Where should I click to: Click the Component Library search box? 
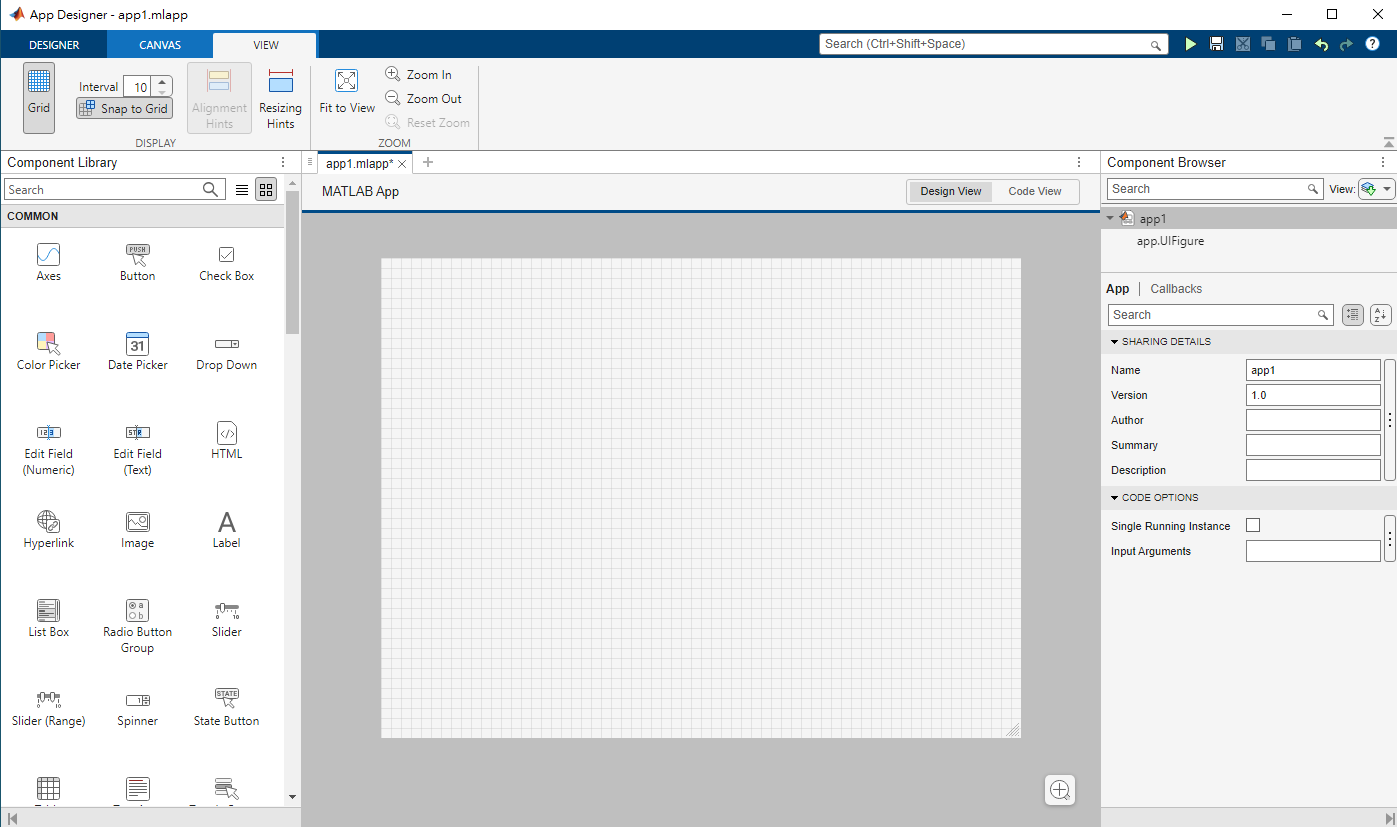pyautogui.click(x=114, y=189)
